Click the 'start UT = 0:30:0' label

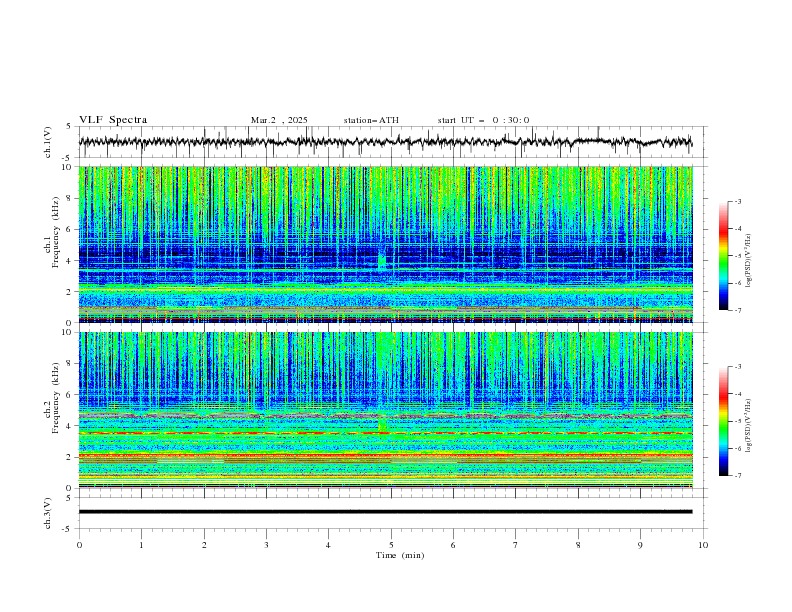[483, 120]
